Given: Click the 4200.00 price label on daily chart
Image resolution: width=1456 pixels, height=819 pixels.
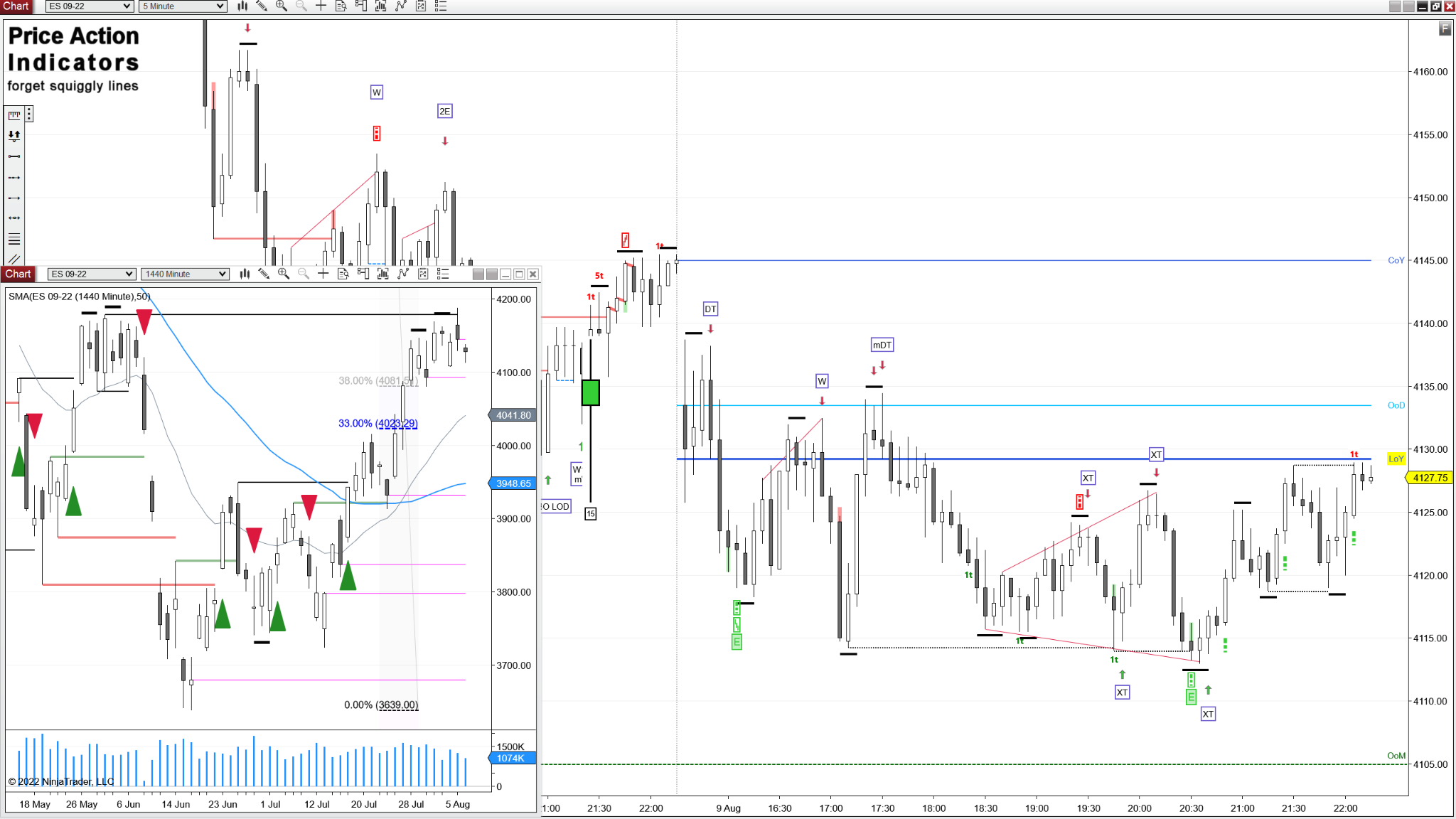Looking at the screenshot, I should pyautogui.click(x=513, y=299).
